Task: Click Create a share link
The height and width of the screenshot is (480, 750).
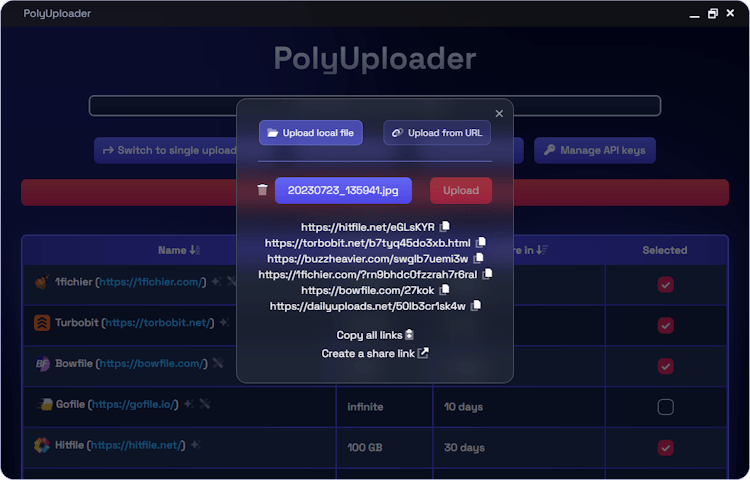Action: click(x=375, y=353)
